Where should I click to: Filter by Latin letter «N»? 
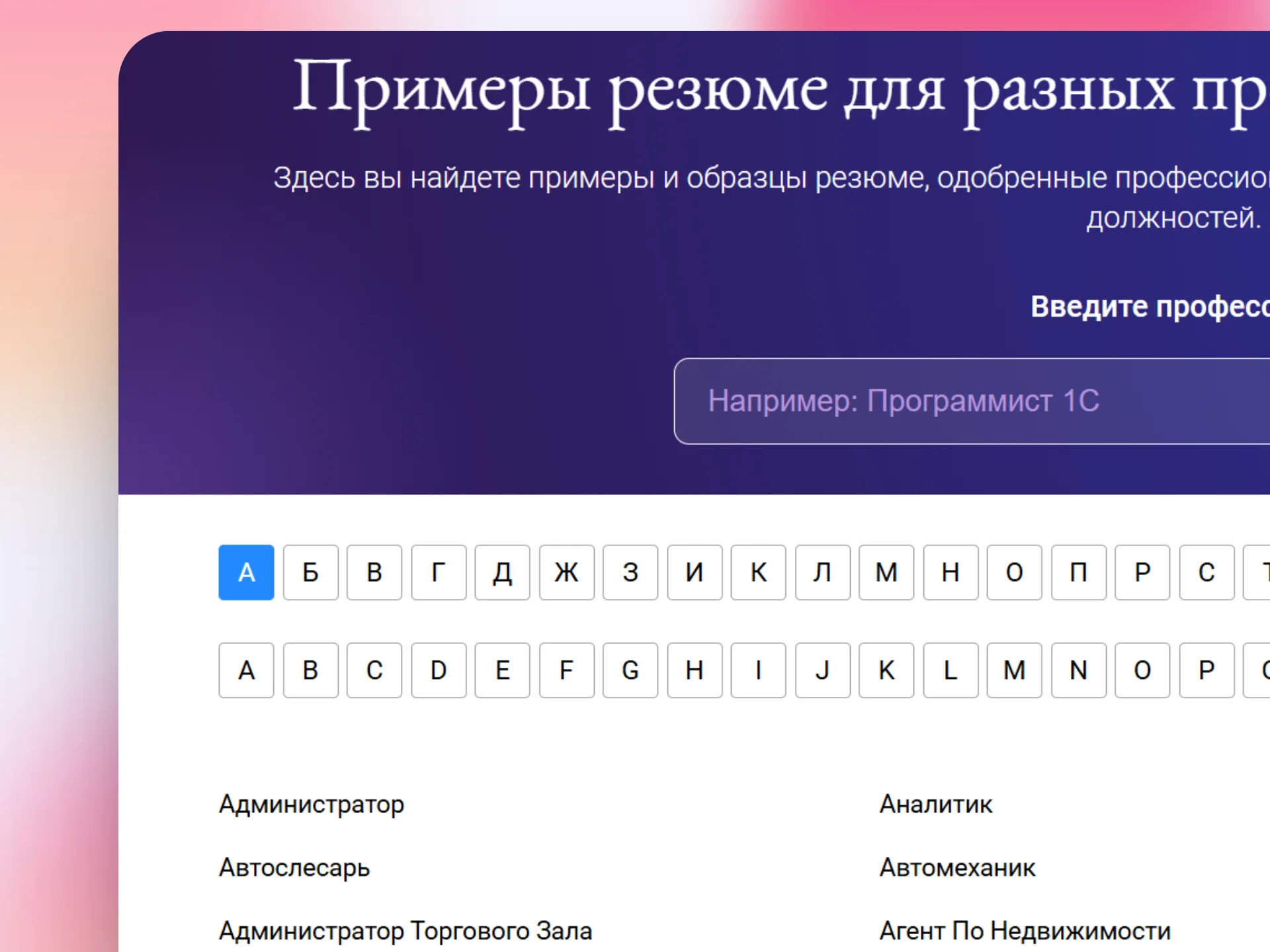click(x=1078, y=670)
